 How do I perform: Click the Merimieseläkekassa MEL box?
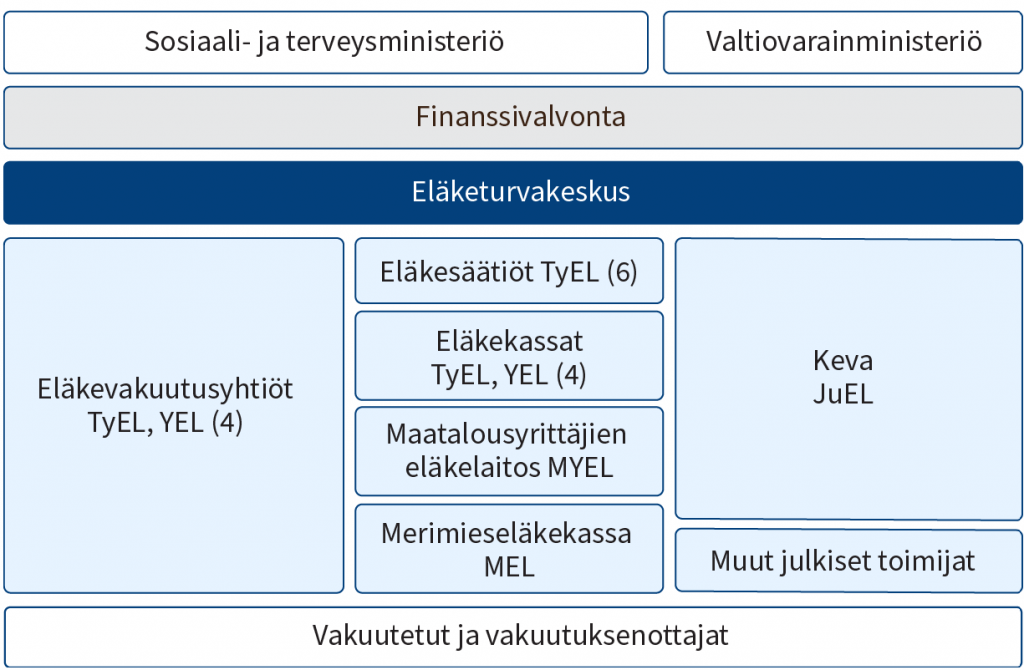coord(509,549)
